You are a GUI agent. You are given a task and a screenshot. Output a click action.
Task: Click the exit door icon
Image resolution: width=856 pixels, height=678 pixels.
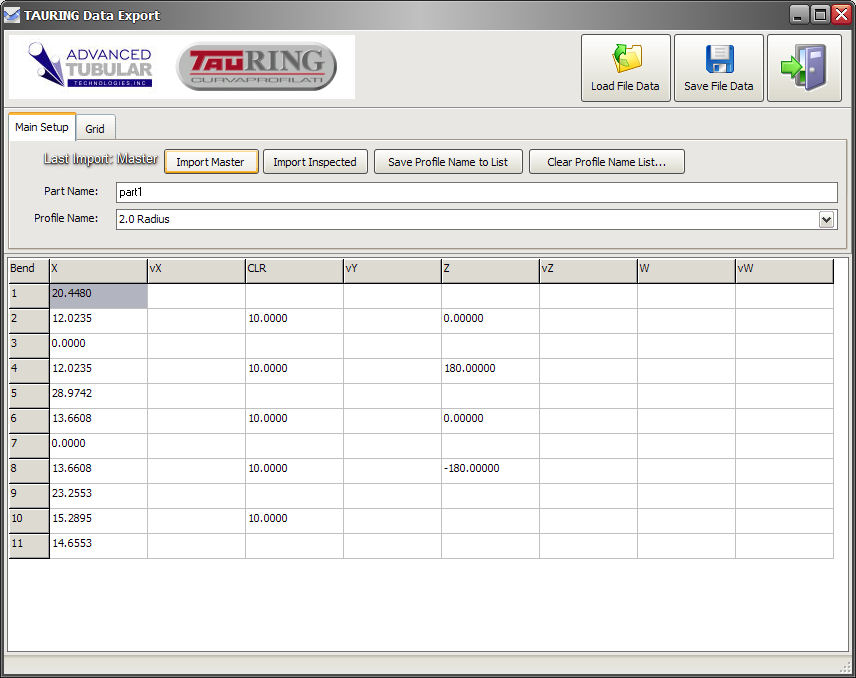pyautogui.click(x=803, y=68)
